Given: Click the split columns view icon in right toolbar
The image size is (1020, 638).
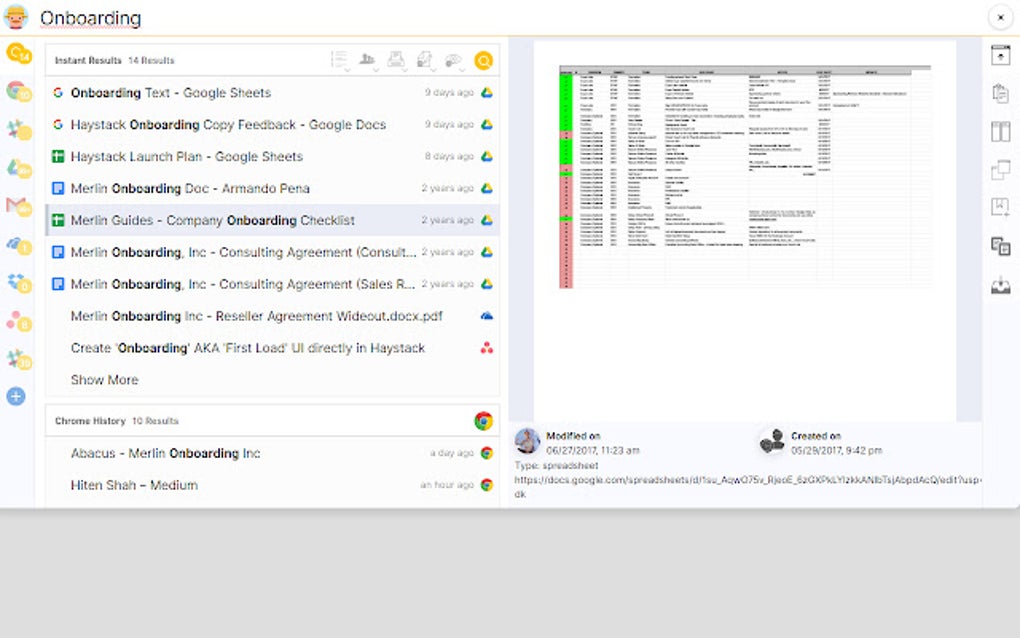Looking at the screenshot, I should pos(1000,131).
